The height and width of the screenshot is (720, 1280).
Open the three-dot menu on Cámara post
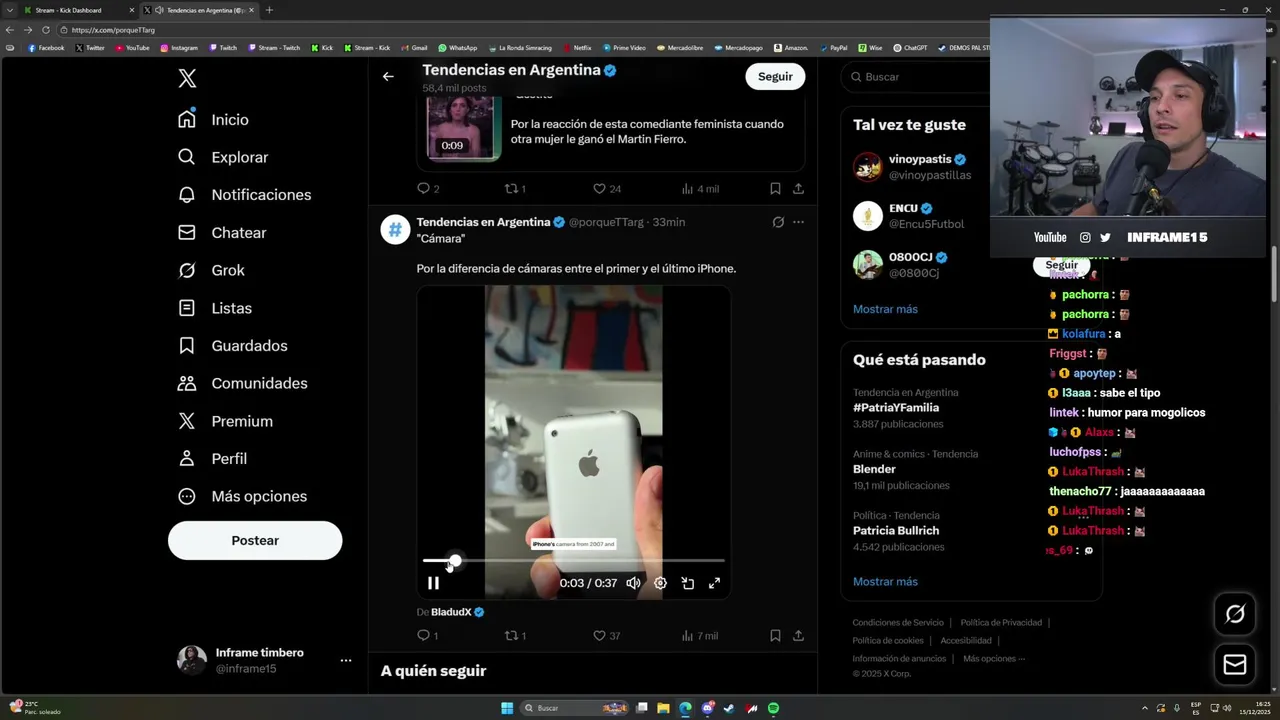[x=798, y=222]
